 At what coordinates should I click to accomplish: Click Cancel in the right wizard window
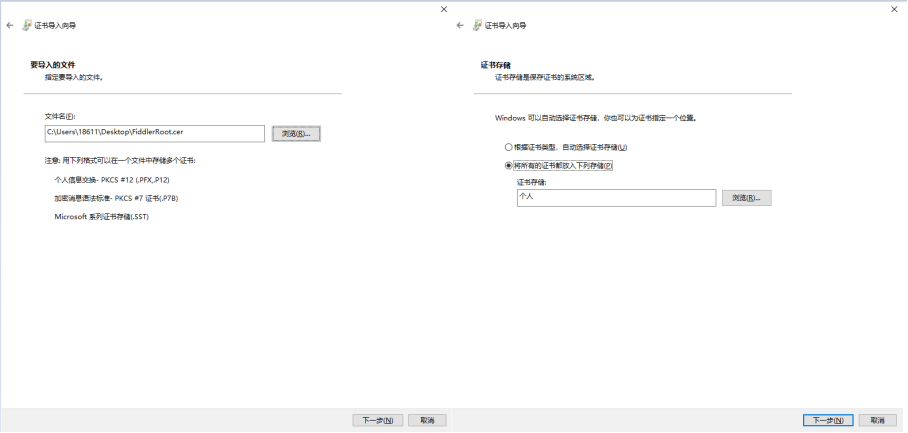[878, 420]
